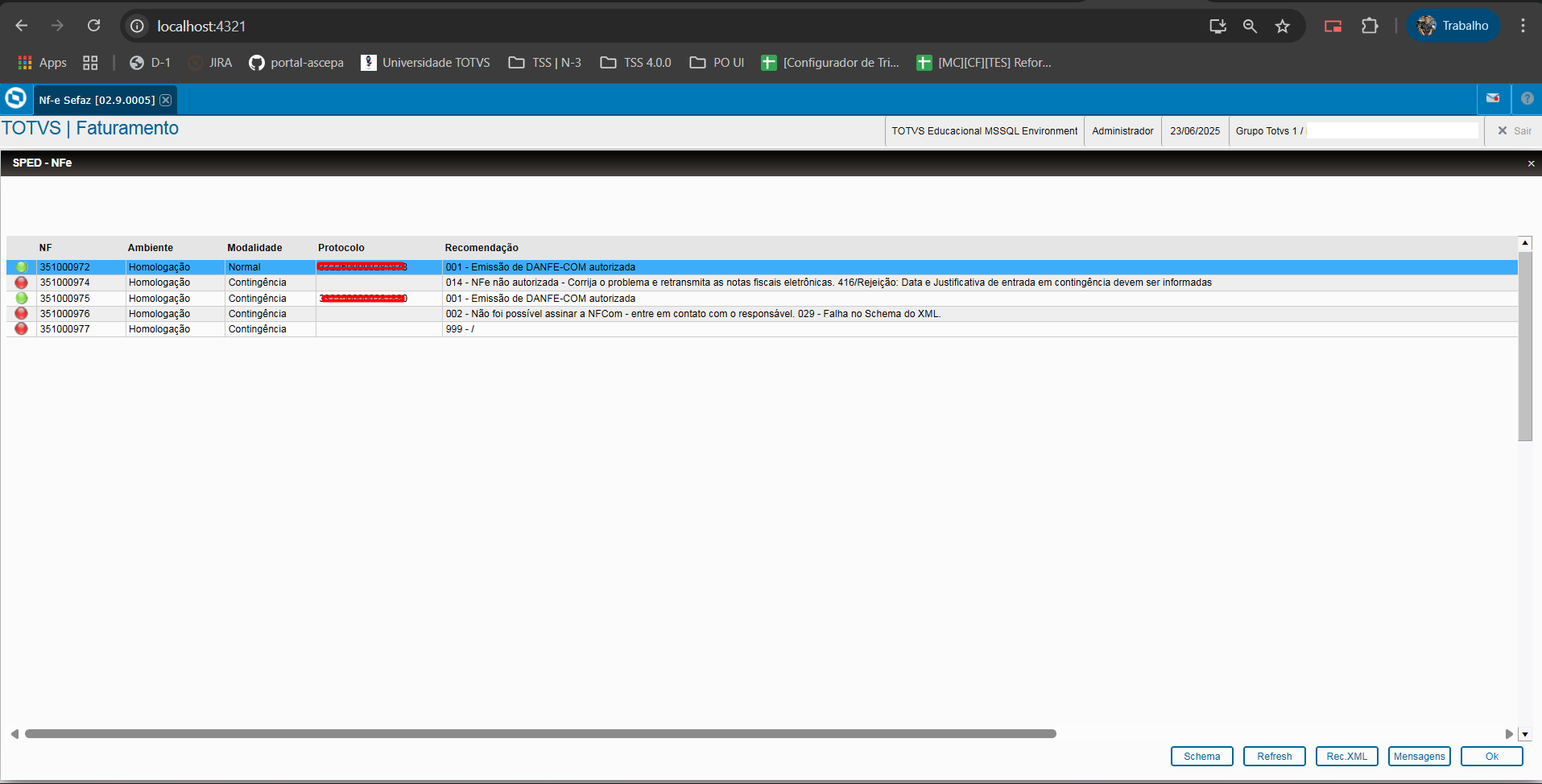Close the SPED - NFe window
This screenshot has width=1542, height=784.
1531,163
